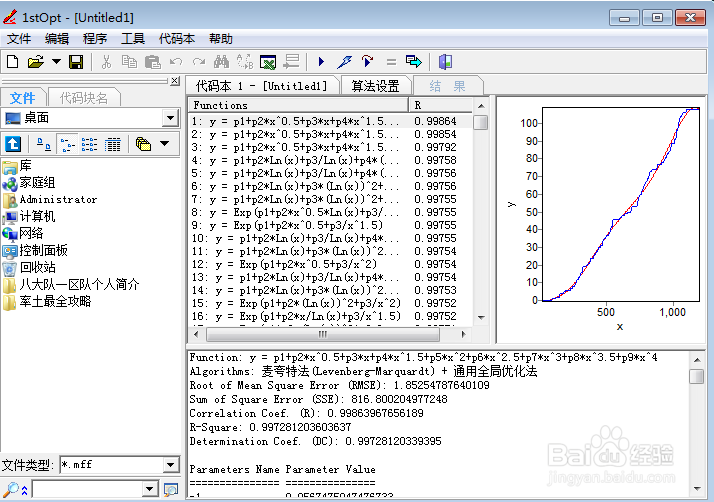Switch to the 结果 tab
Viewport: 714px width, 502px height.
pos(448,86)
